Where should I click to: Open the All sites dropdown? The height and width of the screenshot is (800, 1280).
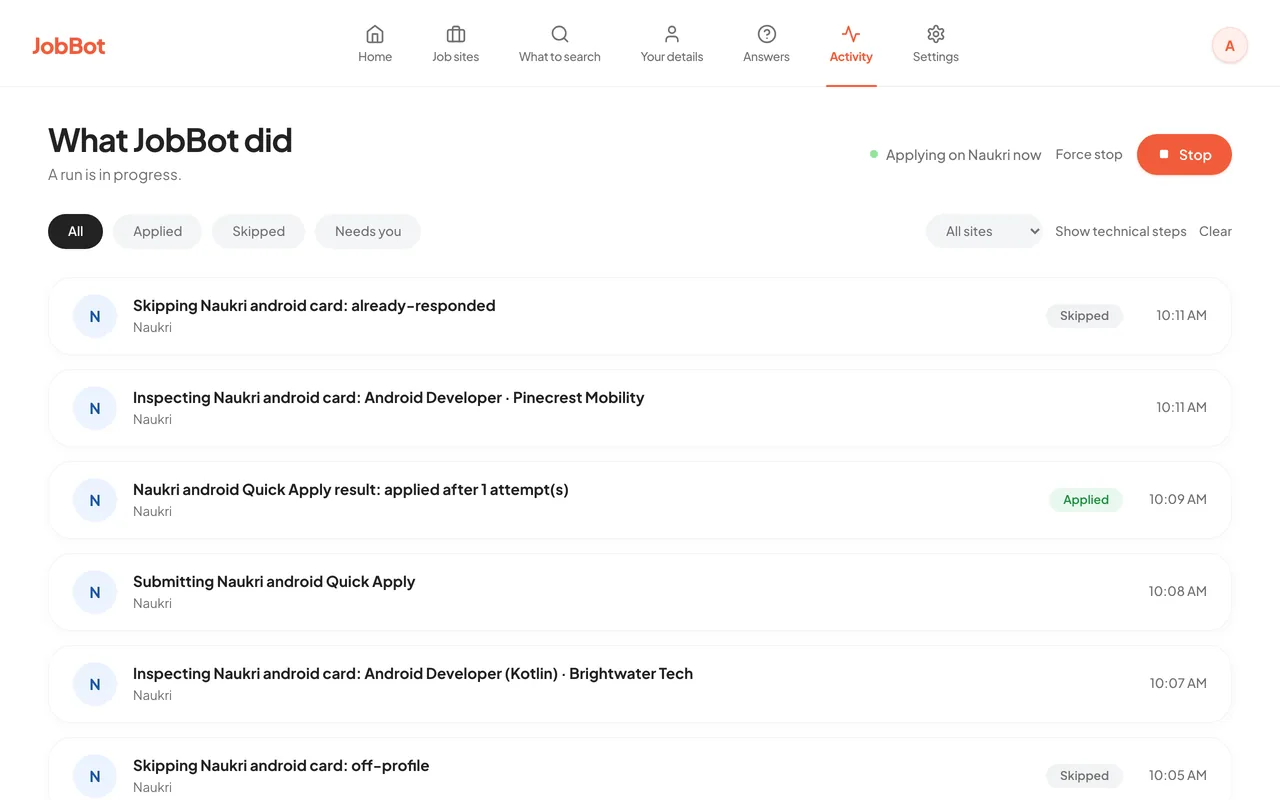[984, 231]
